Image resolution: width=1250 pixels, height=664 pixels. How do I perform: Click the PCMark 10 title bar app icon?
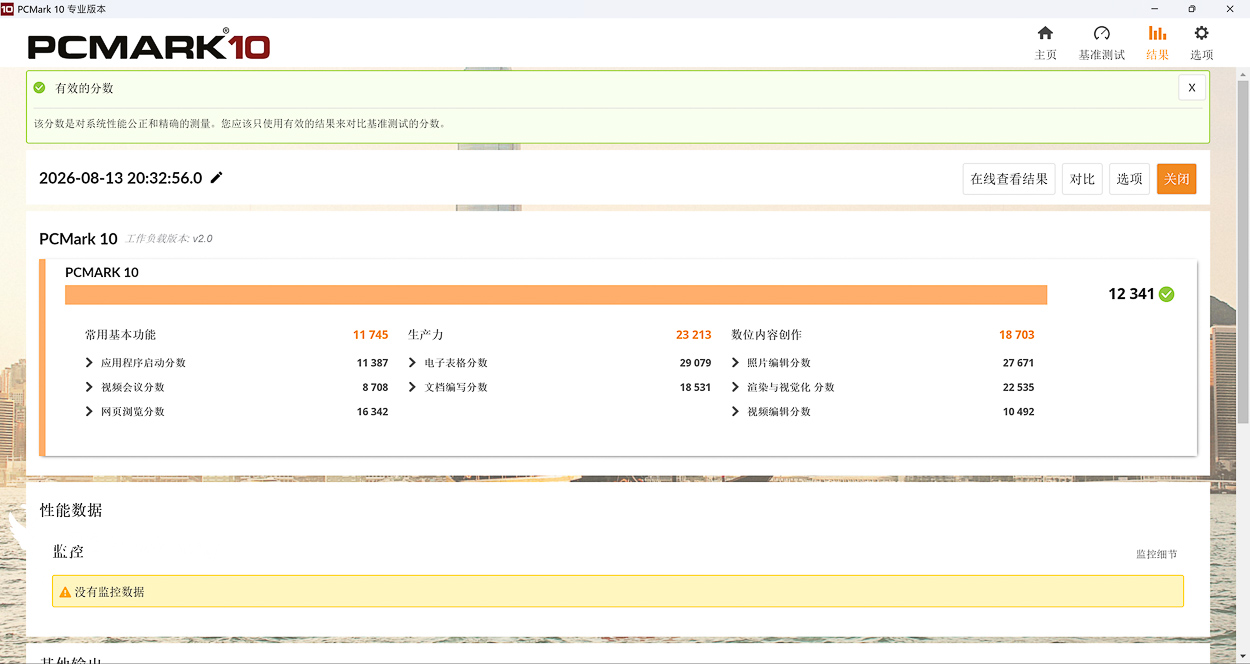click(x=7, y=8)
